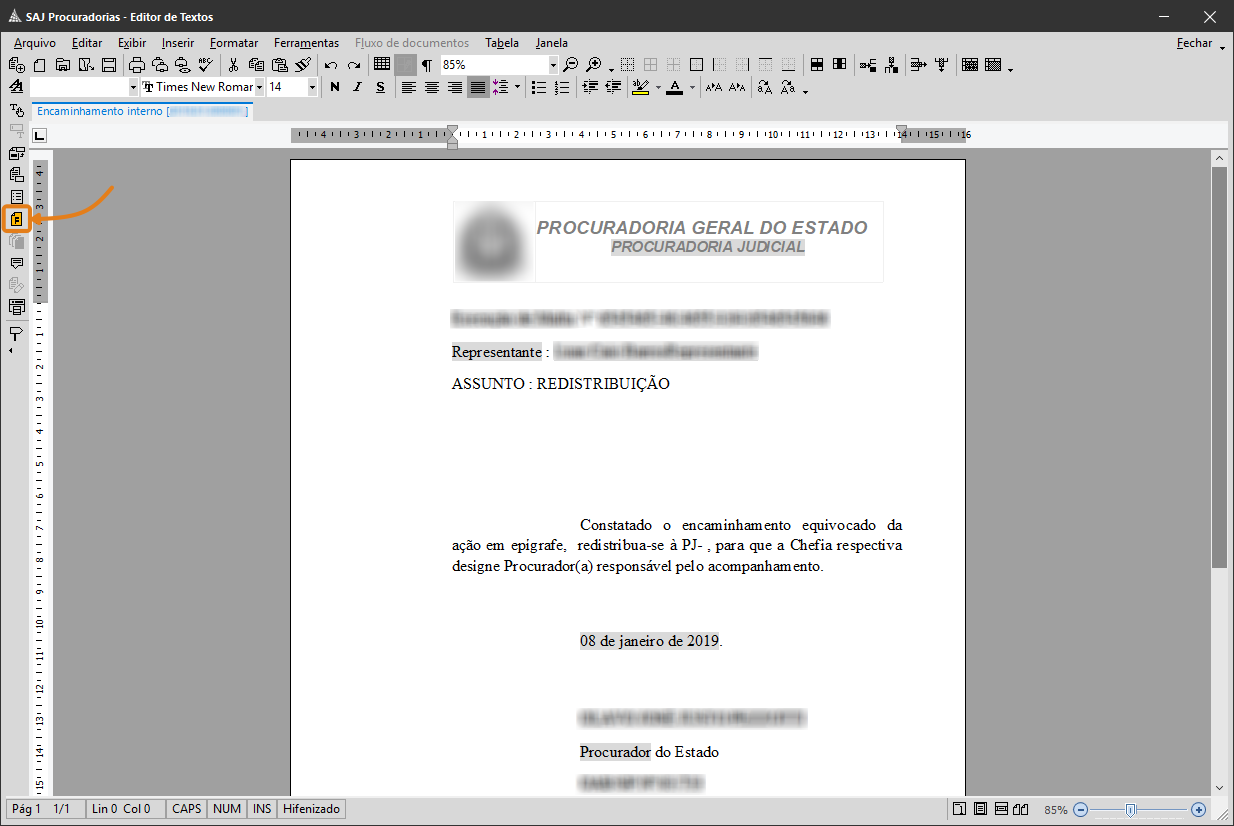Click the Fechar button at top right
This screenshot has width=1234, height=826.
(x=1194, y=43)
